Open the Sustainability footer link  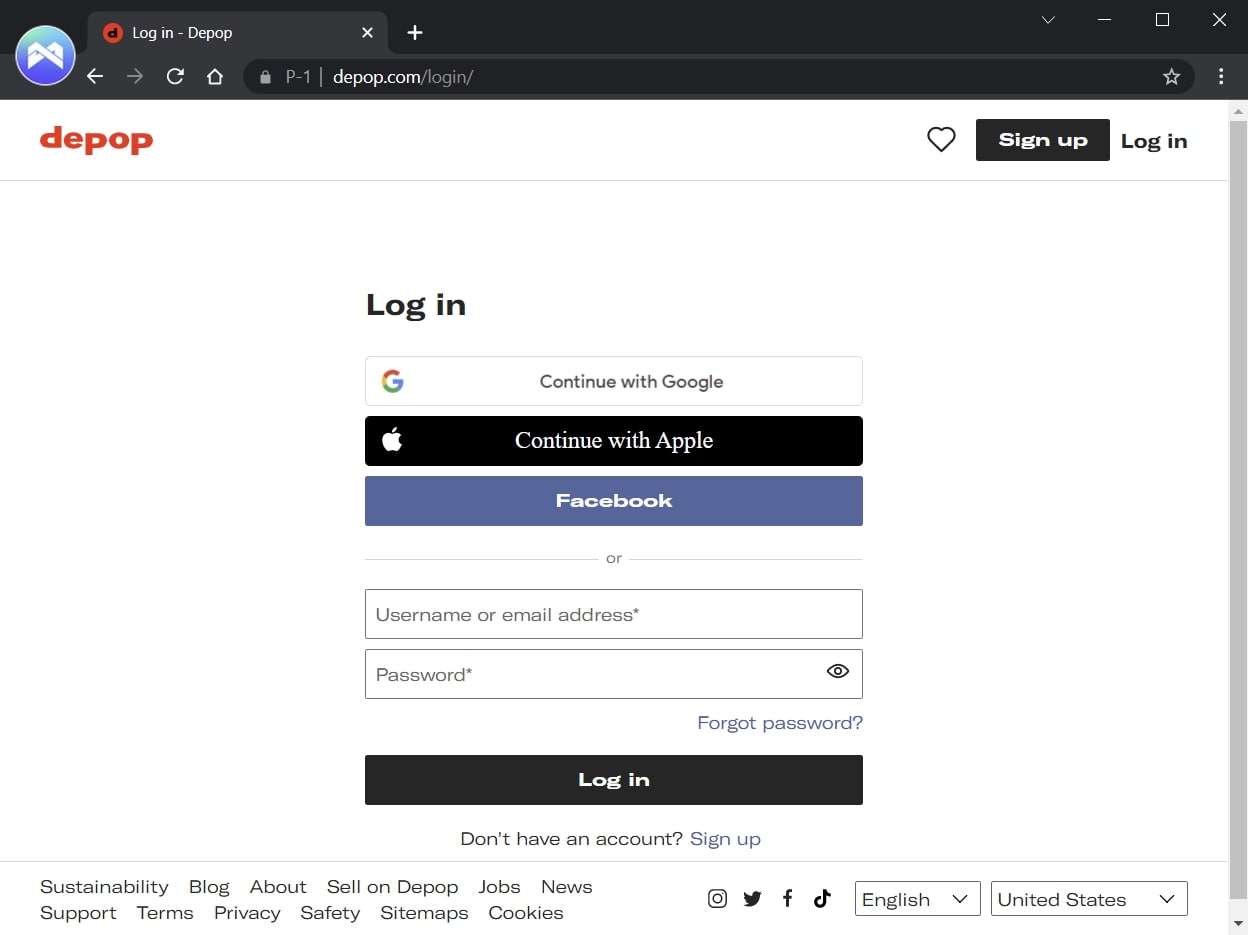[104, 887]
